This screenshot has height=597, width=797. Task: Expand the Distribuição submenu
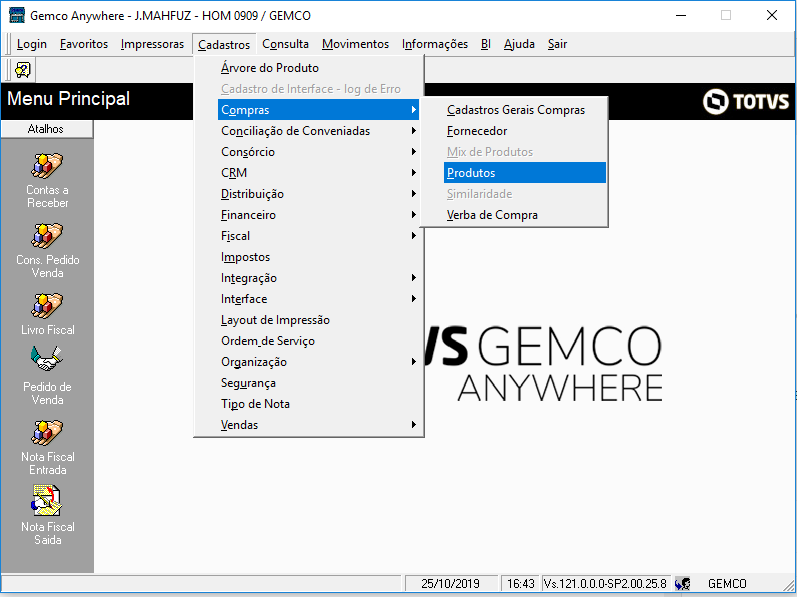click(x=318, y=194)
